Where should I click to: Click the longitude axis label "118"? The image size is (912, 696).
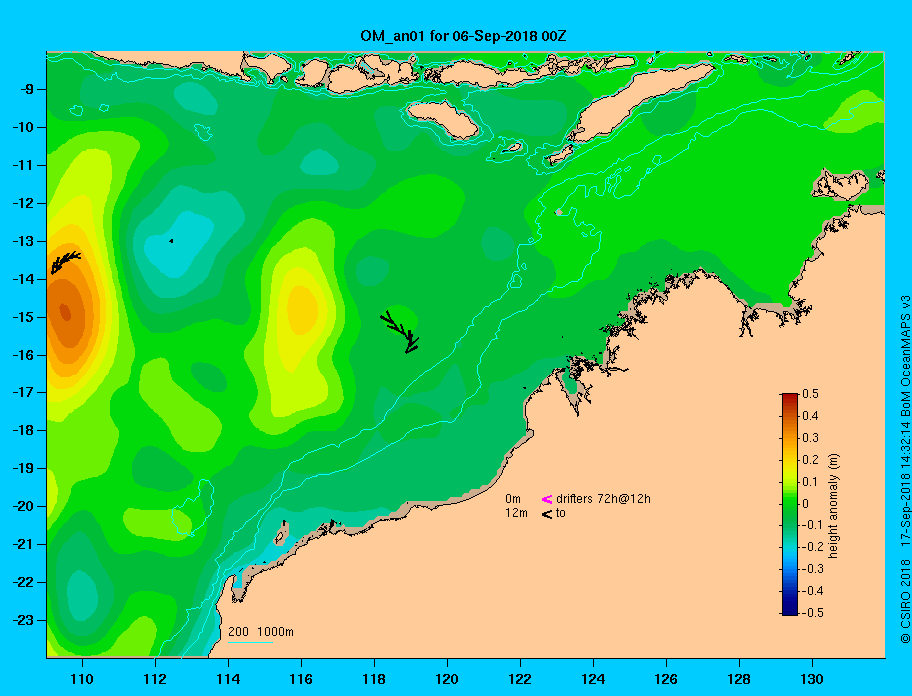[374, 679]
